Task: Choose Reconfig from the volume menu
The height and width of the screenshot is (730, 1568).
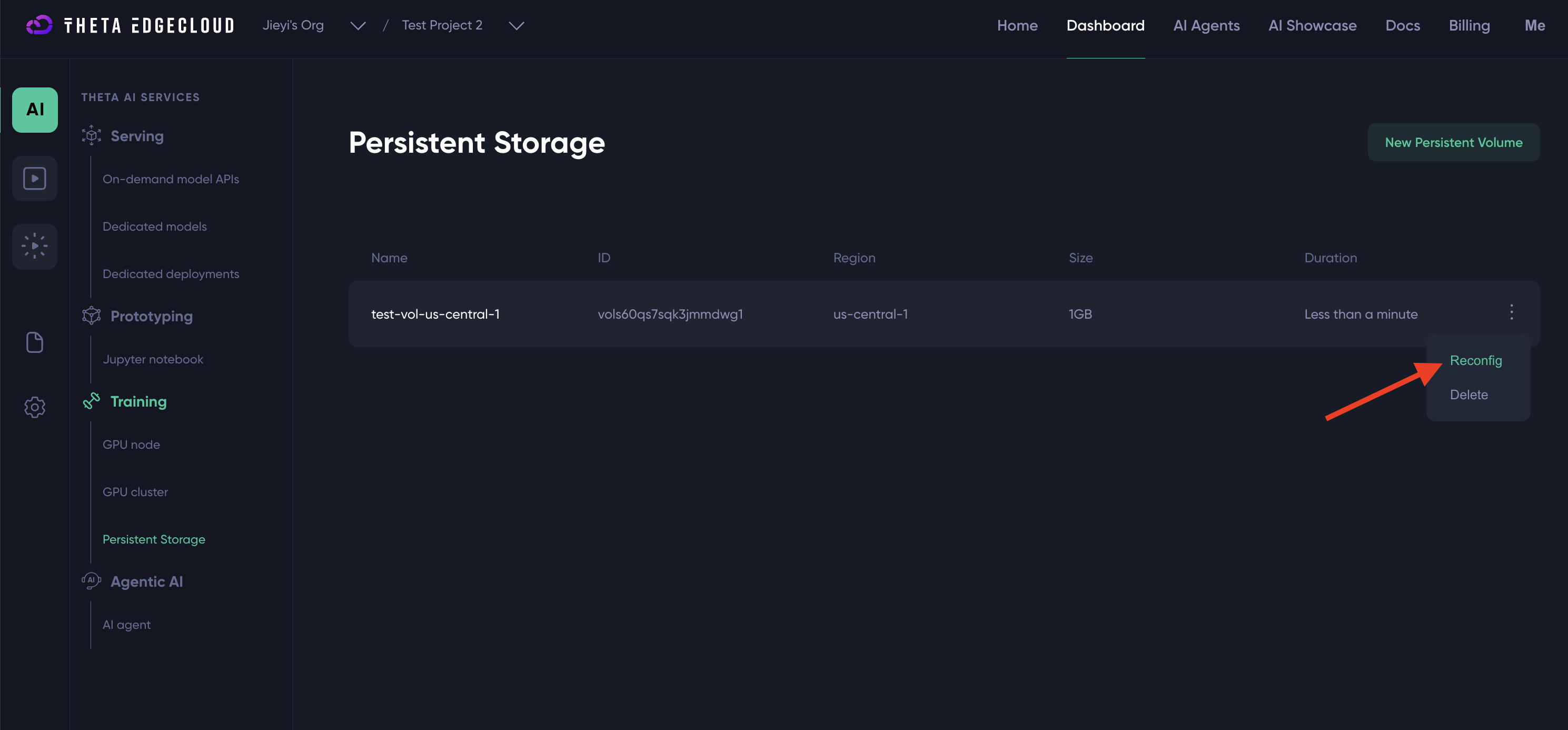Action: pyautogui.click(x=1475, y=360)
